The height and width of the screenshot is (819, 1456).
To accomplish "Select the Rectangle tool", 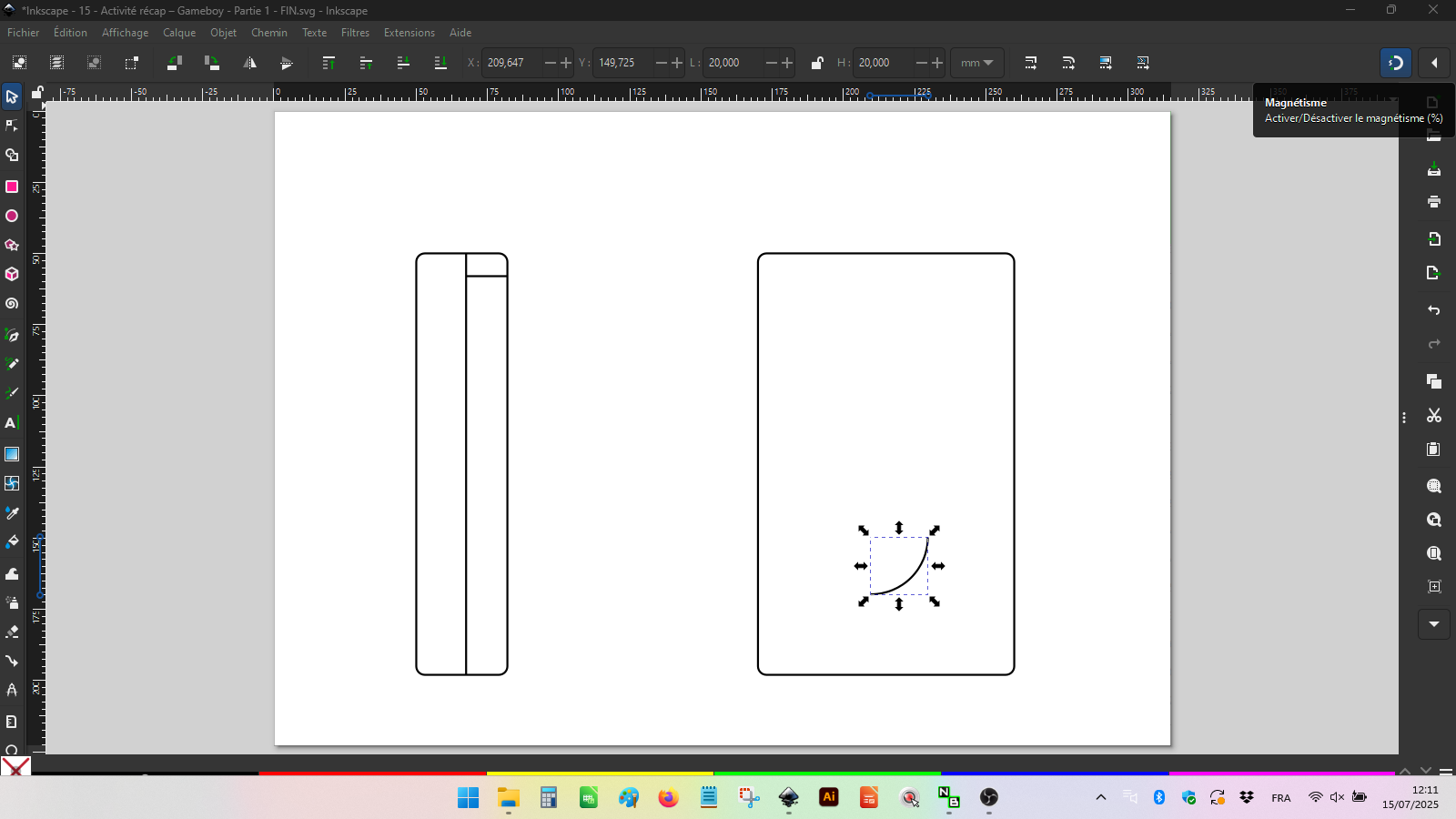I will tap(12, 187).
